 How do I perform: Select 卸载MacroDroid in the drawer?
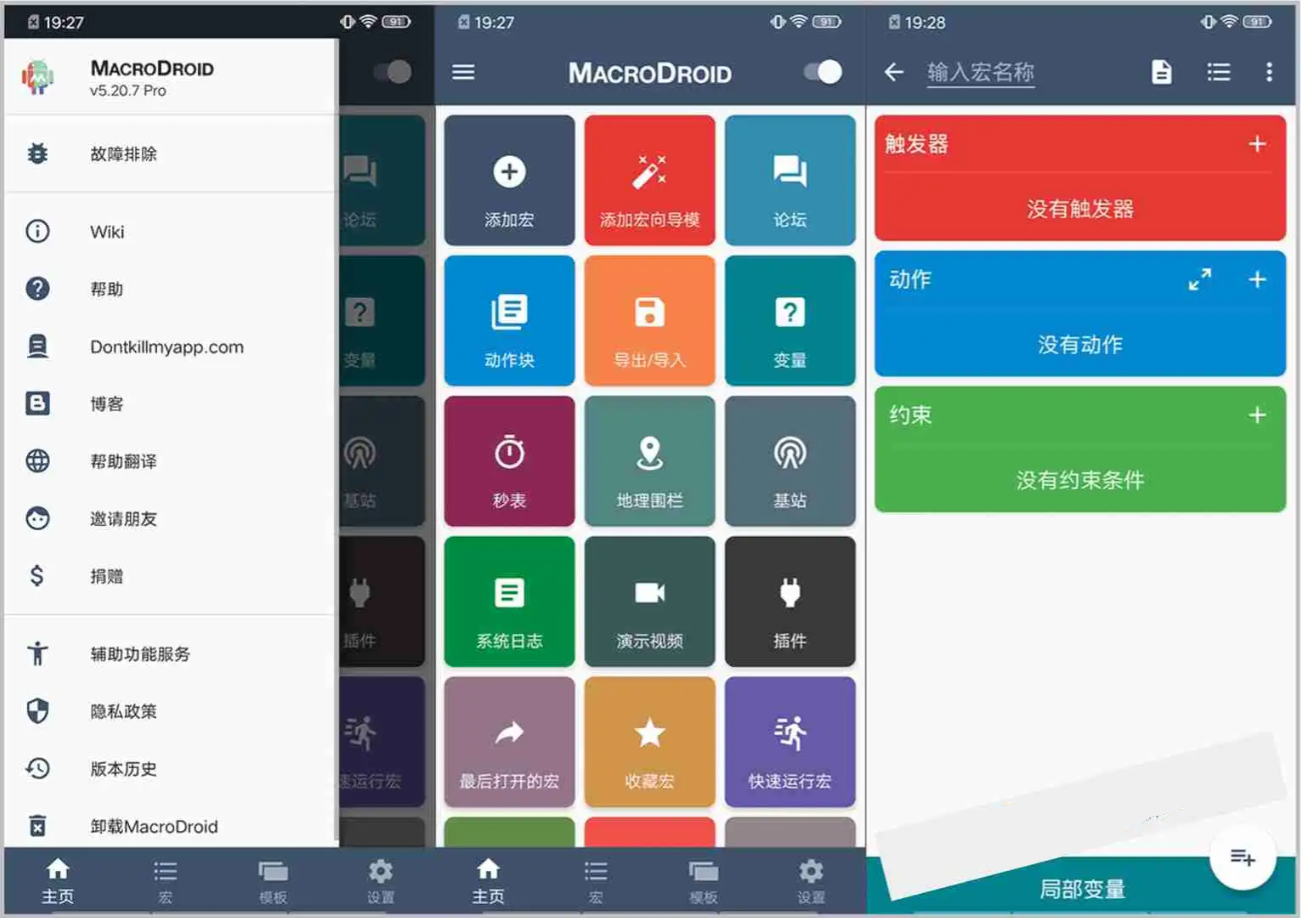170,826
